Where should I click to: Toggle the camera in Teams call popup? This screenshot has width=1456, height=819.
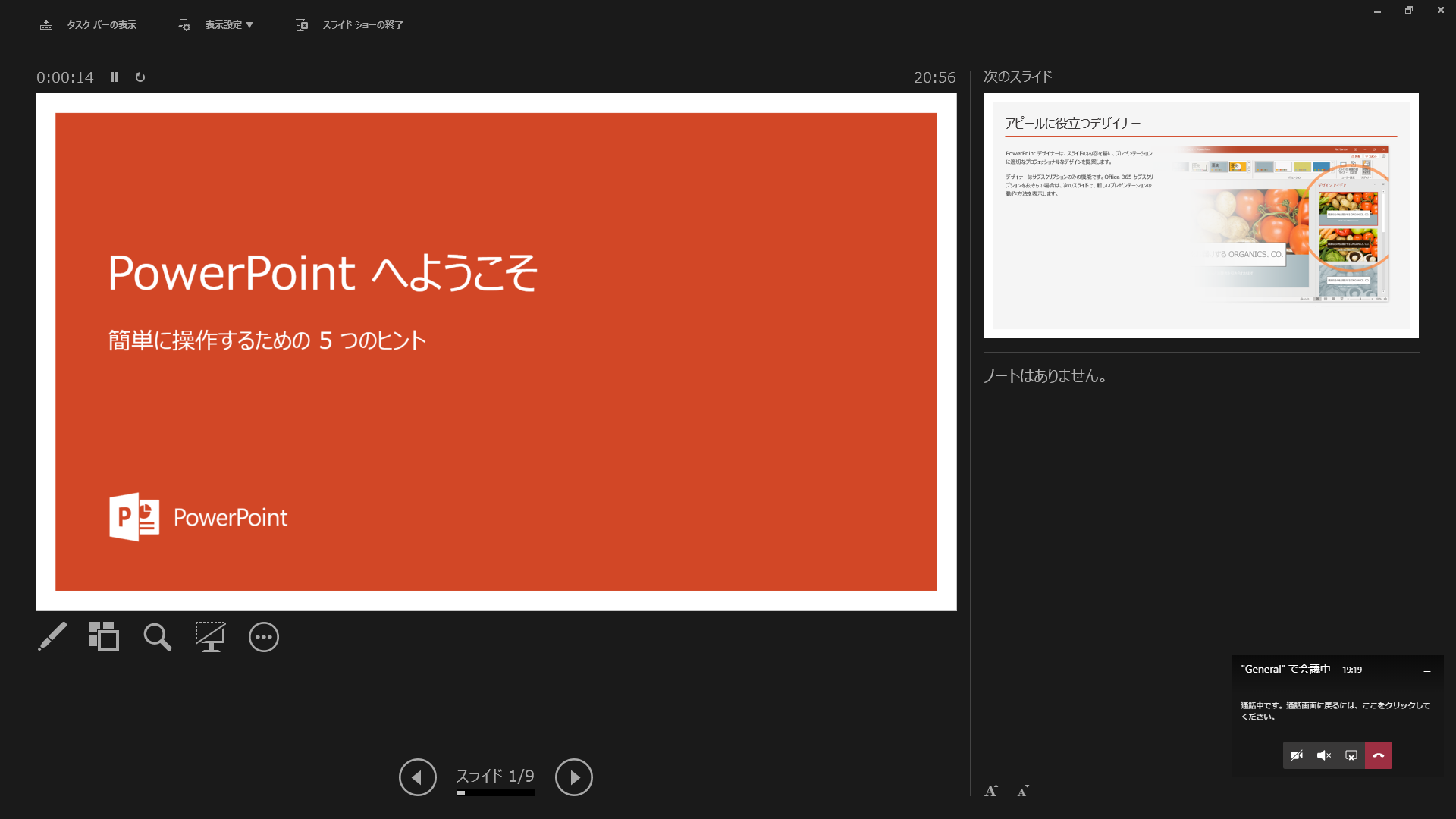(1297, 755)
